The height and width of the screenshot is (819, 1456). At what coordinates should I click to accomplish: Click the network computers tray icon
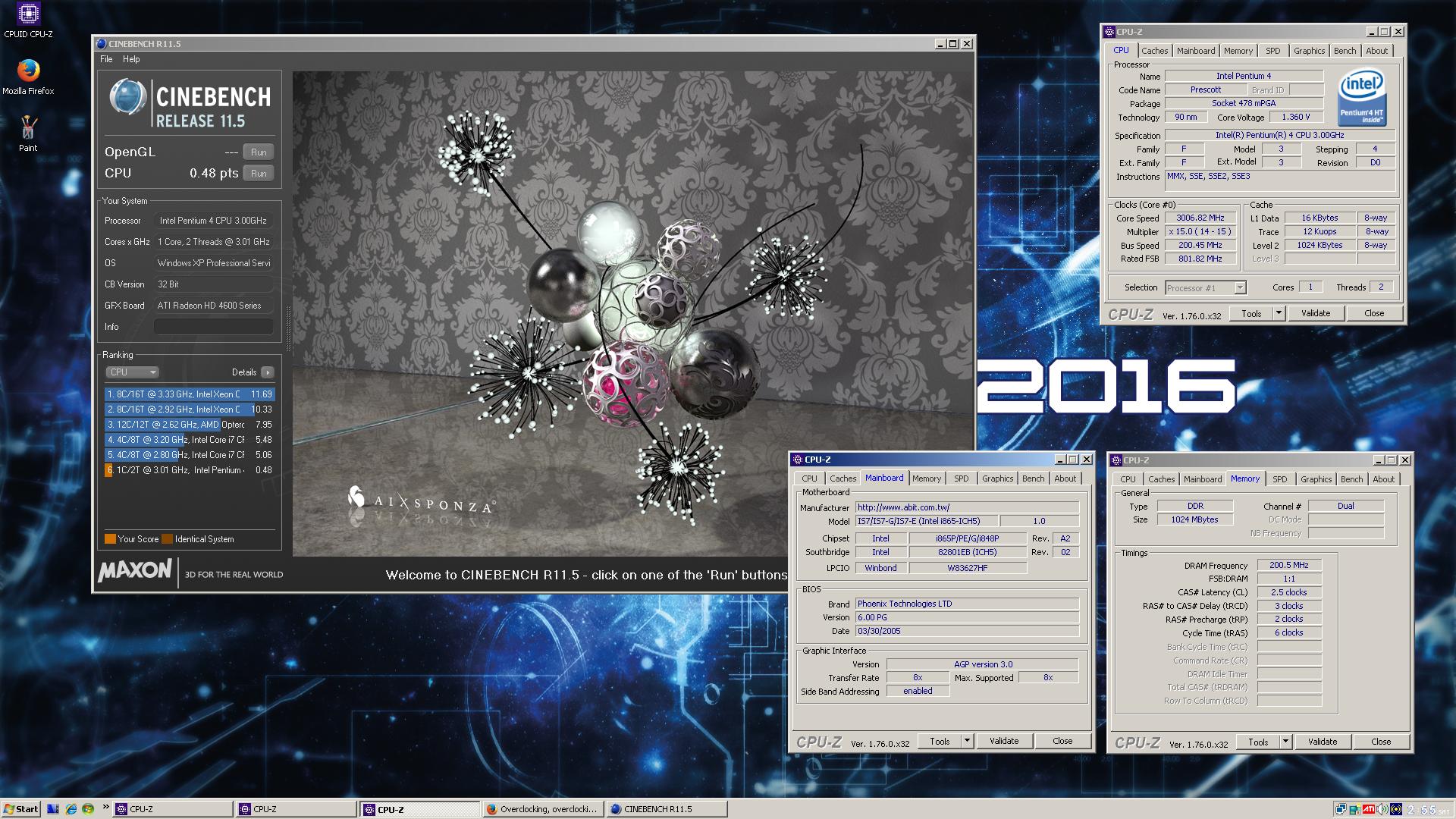coord(1341,809)
